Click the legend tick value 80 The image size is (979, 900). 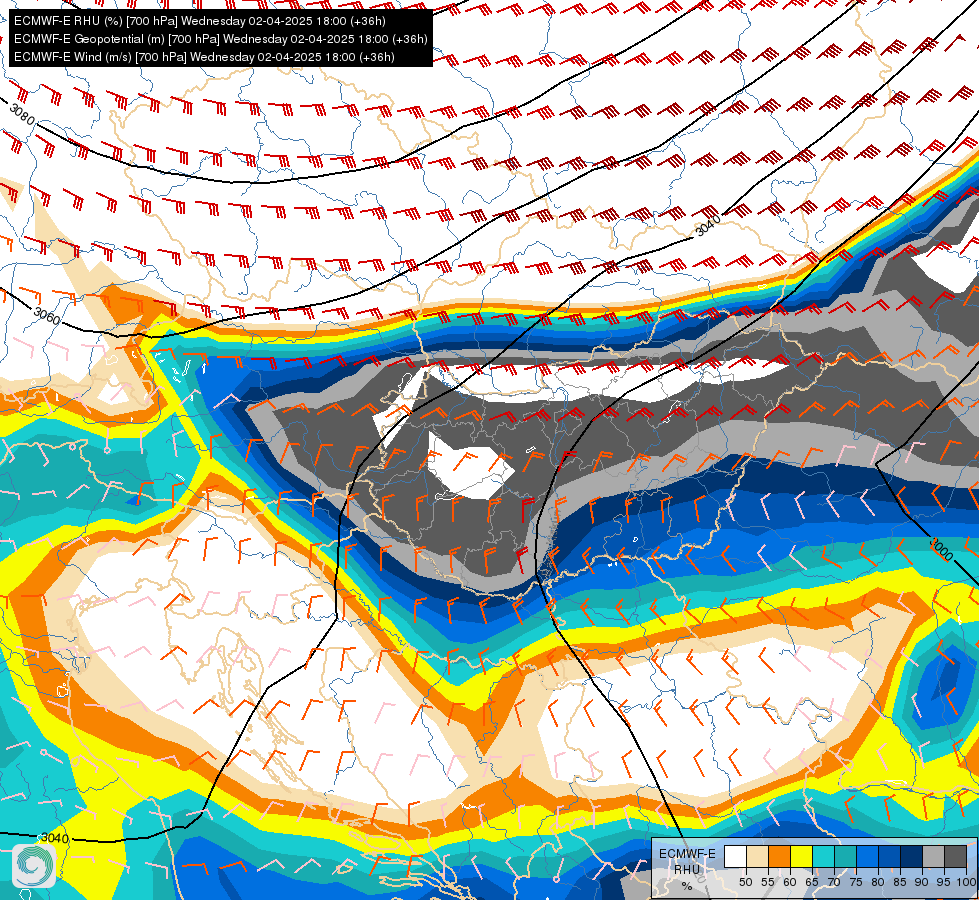pos(878,882)
